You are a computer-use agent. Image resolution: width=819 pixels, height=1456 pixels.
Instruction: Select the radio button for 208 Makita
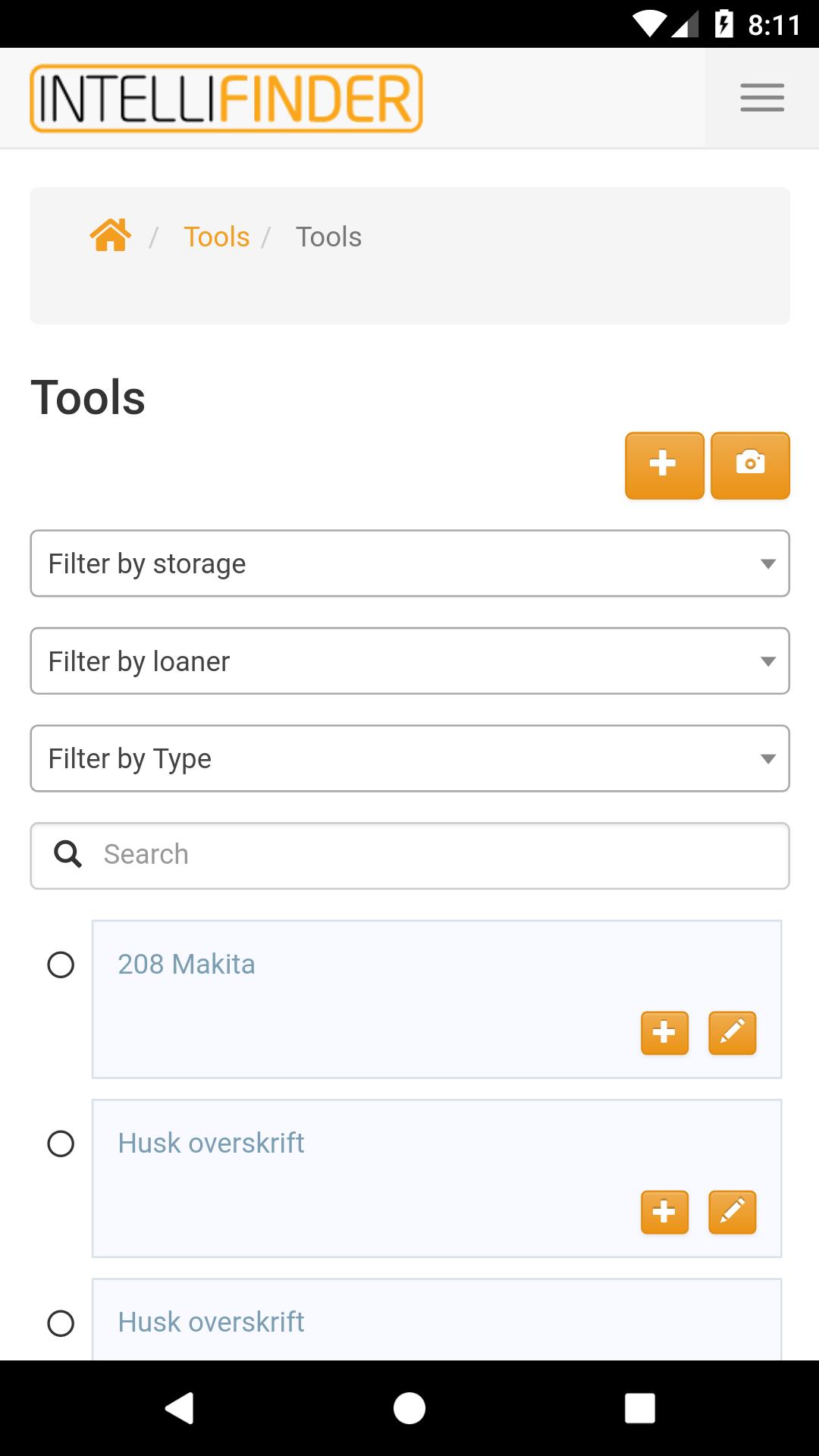61,965
